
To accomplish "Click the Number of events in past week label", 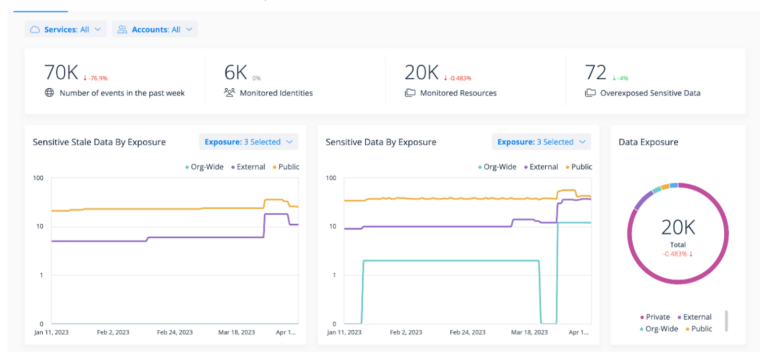I will 122,93.
